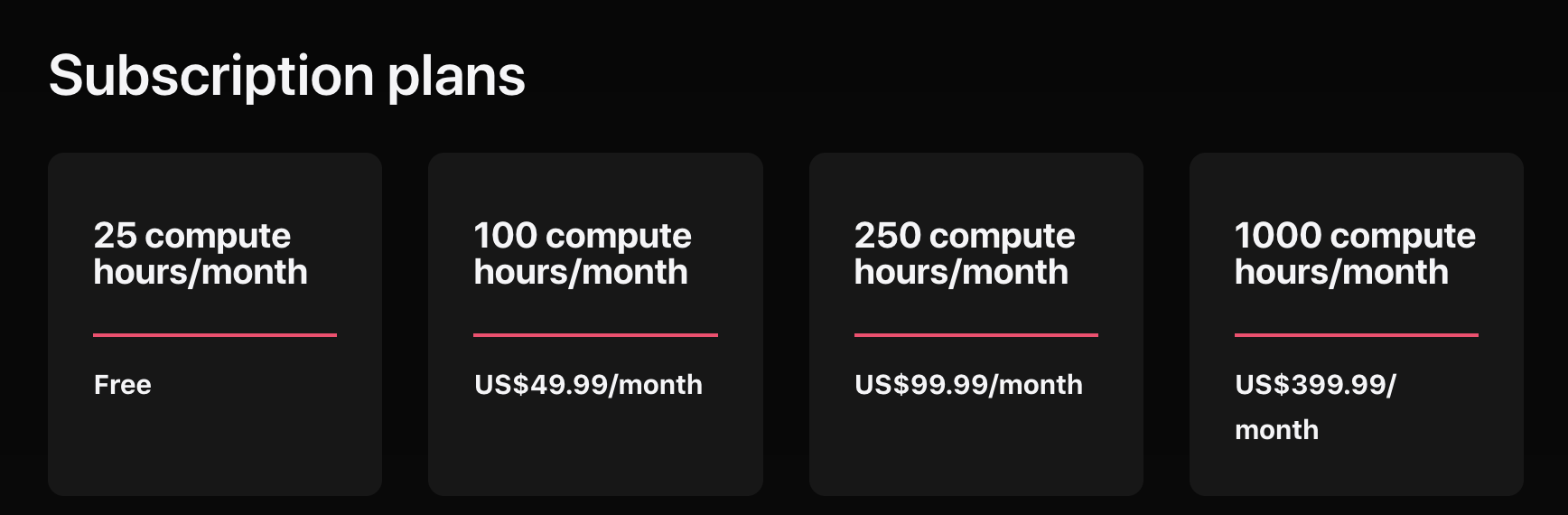The height and width of the screenshot is (515, 1568).
Task: Click the number '1000' in the last card
Action: point(1278,236)
